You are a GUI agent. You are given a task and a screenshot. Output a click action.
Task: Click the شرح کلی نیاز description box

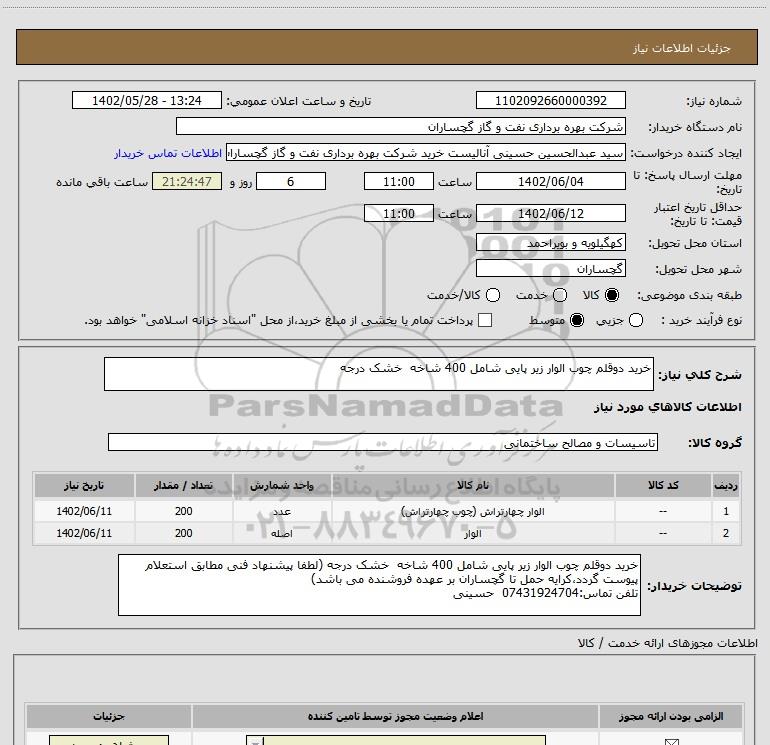[379, 374]
